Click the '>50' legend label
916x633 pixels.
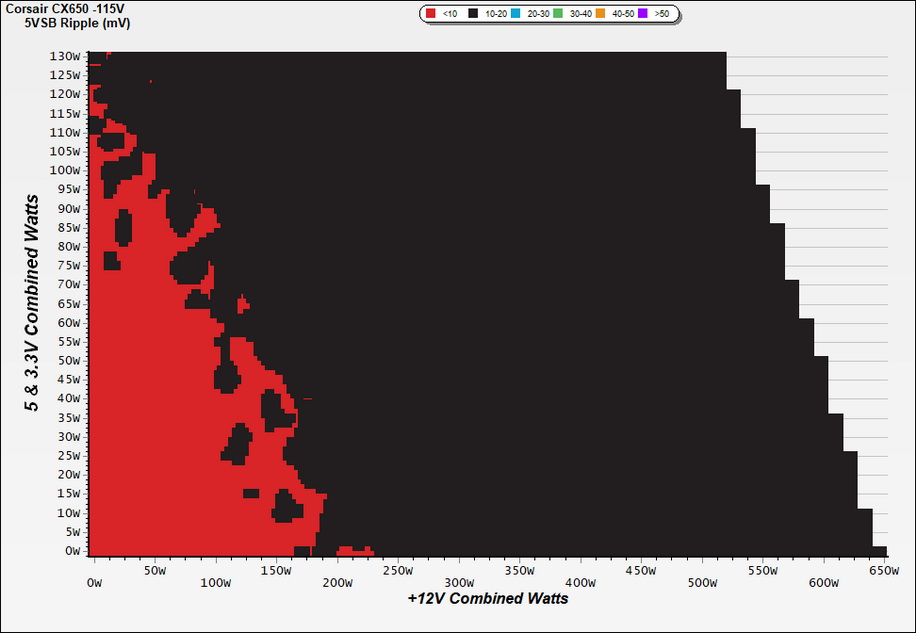coord(662,13)
